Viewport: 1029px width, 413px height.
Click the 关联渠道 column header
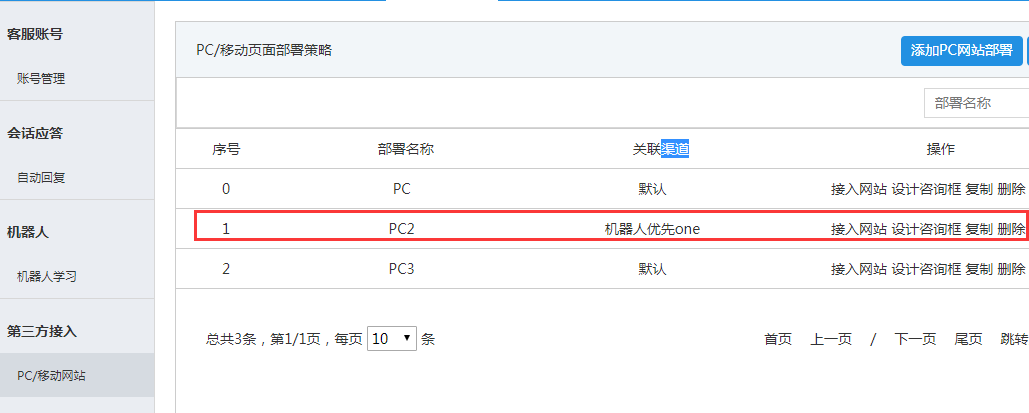661,149
